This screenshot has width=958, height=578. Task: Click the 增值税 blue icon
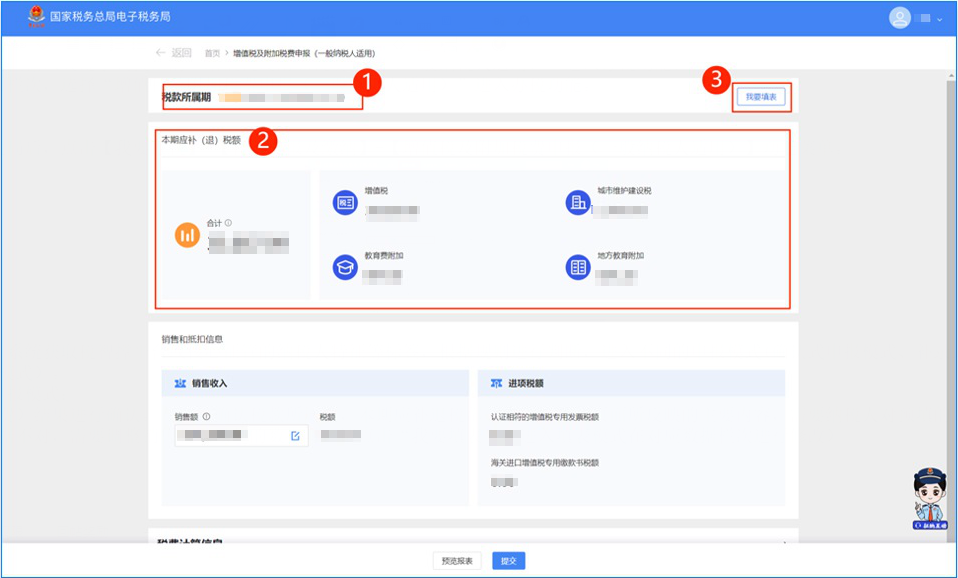(345, 202)
